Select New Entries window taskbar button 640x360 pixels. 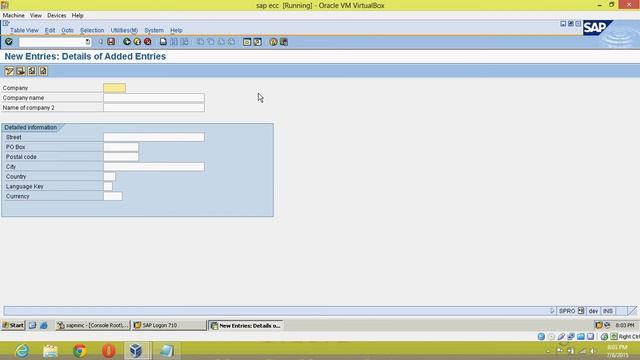coord(246,325)
